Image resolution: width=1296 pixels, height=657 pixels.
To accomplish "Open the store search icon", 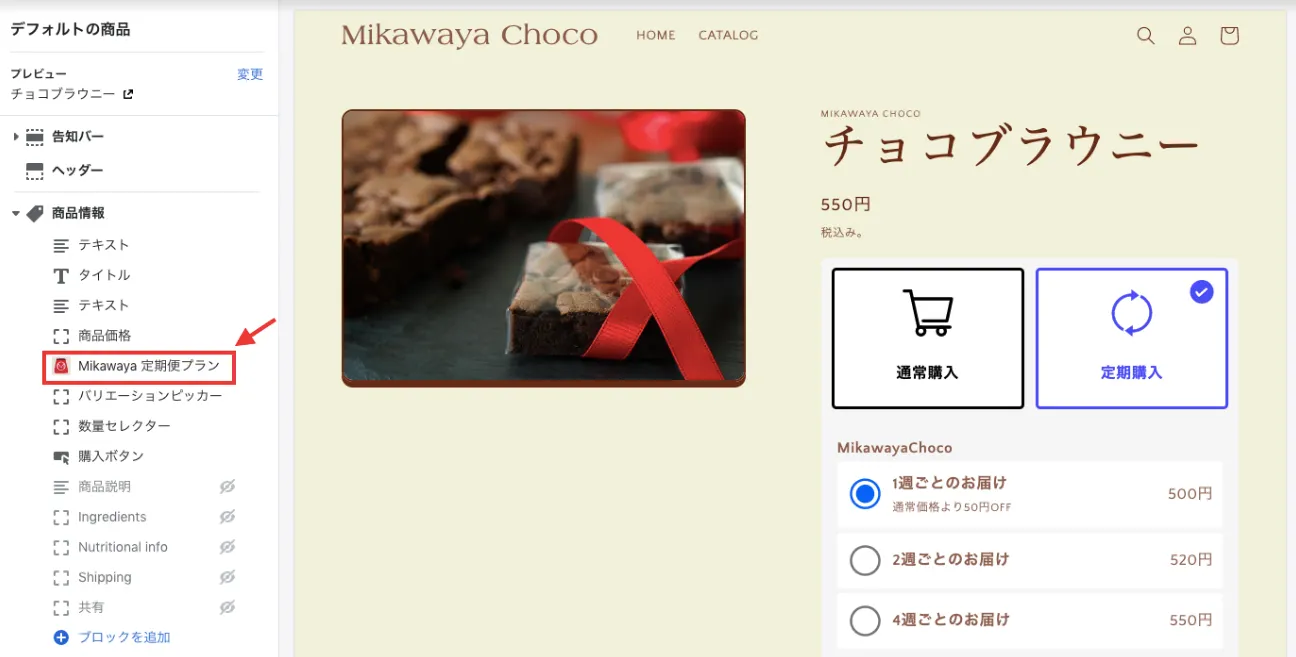I will click(1146, 36).
